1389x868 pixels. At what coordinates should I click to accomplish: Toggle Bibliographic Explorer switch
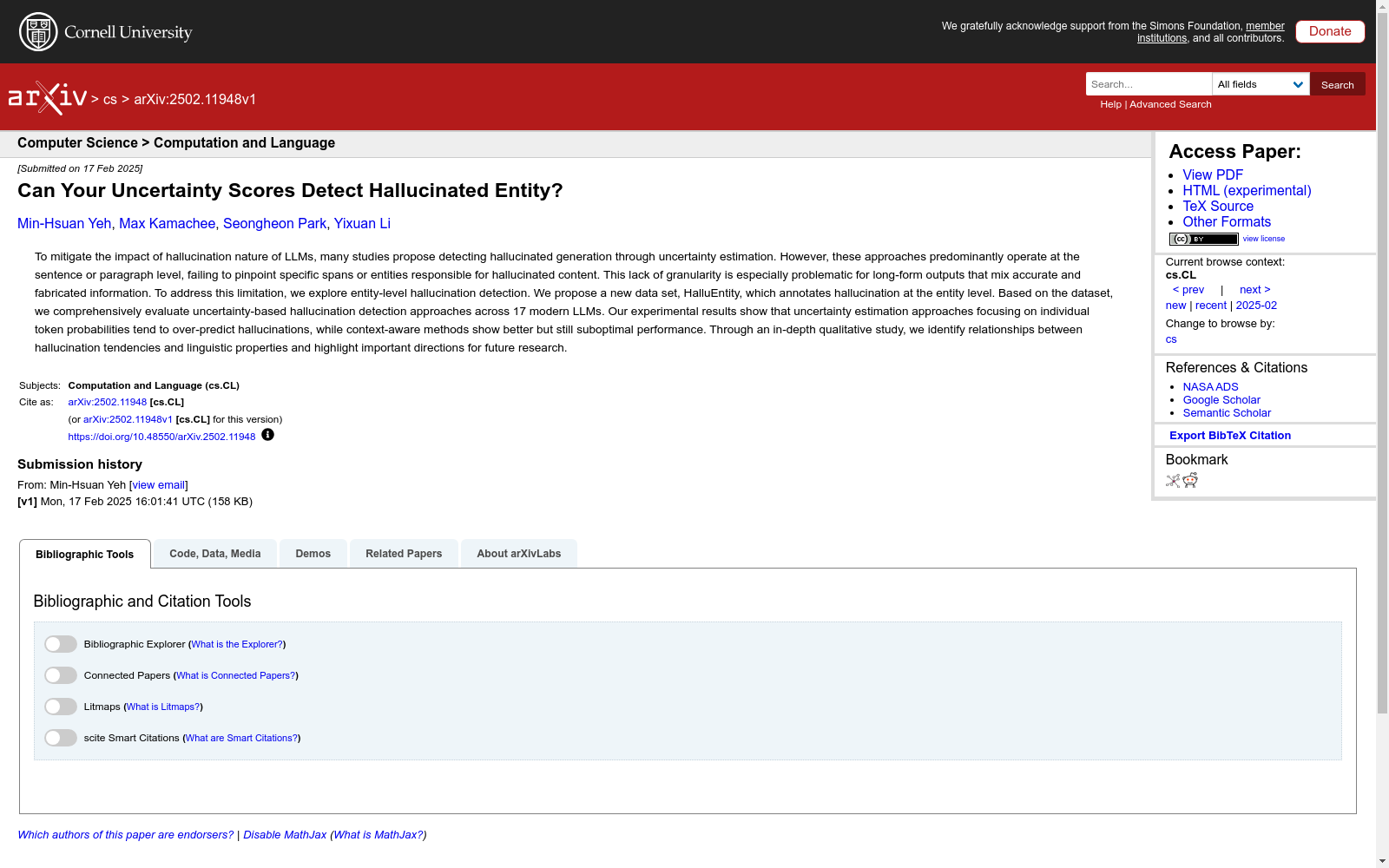click(x=61, y=644)
